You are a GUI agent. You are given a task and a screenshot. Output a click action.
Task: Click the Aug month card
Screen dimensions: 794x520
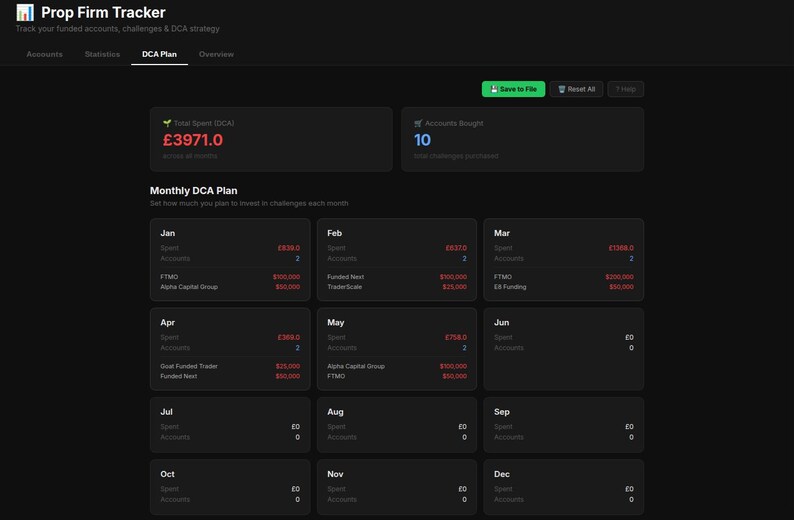[x=397, y=425]
